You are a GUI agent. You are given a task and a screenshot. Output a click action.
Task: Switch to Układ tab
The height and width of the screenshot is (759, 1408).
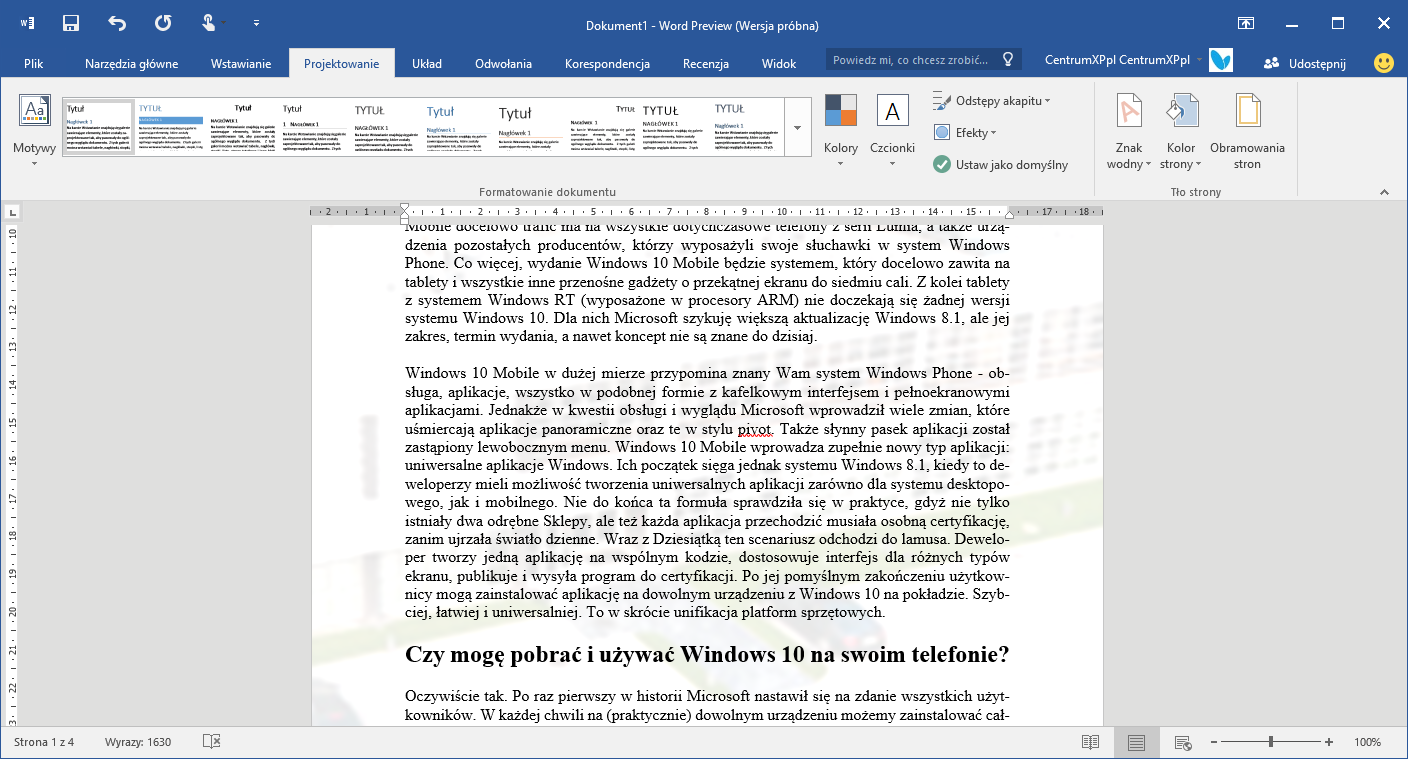tap(427, 63)
